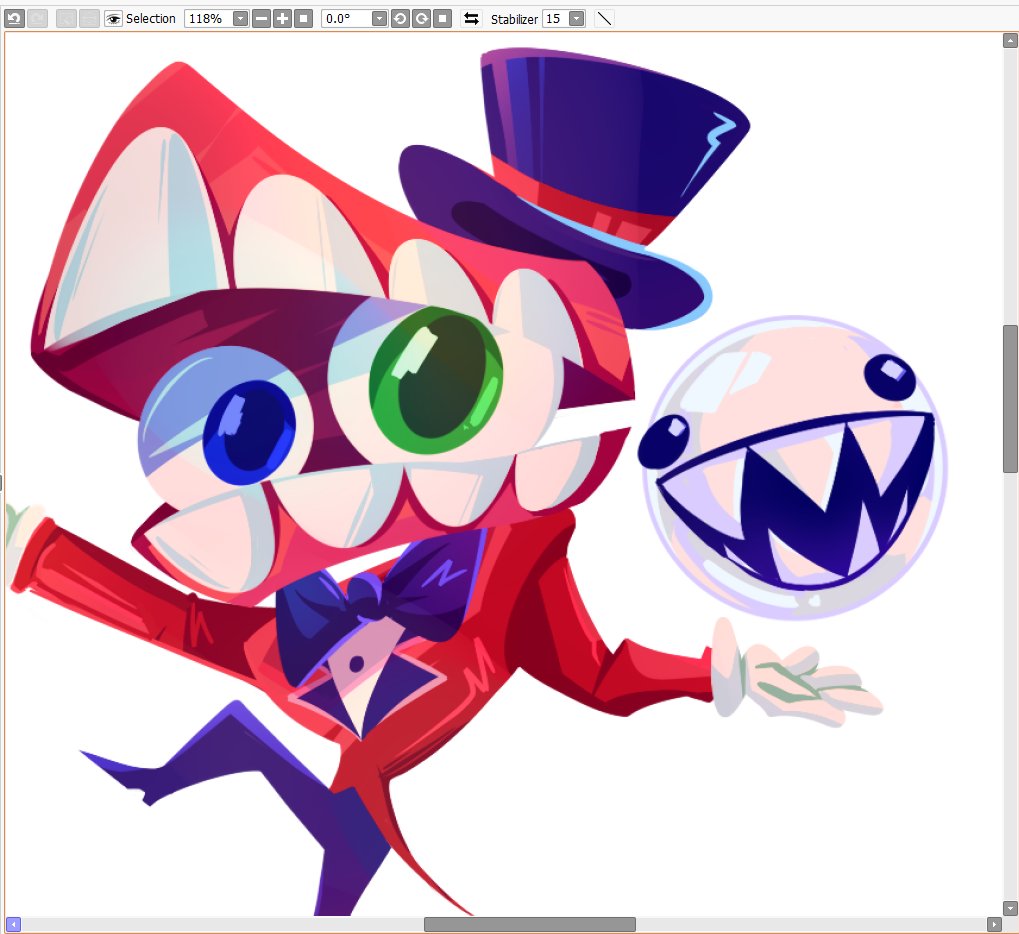Click the Selection label text
This screenshot has width=1019, height=934.
coord(151,19)
